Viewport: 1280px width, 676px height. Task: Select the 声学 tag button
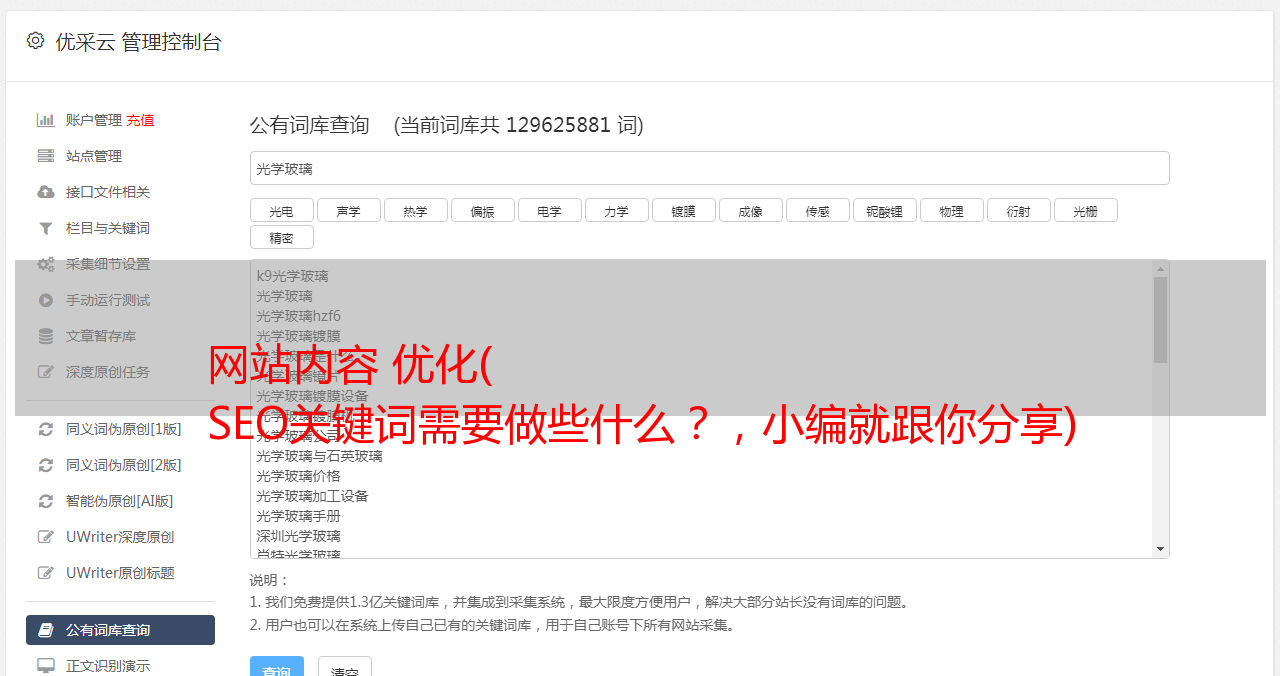[x=348, y=210]
